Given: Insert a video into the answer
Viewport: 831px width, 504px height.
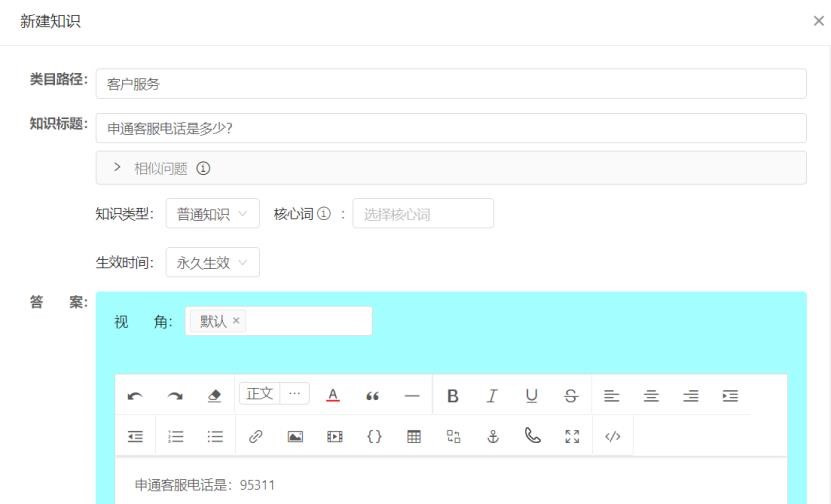Looking at the screenshot, I should [x=335, y=436].
